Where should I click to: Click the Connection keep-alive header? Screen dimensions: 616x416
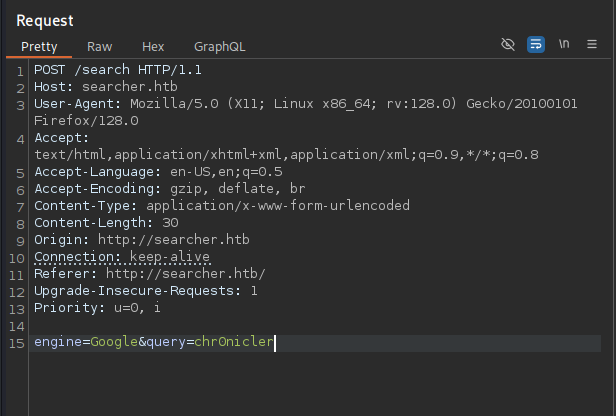[122, 257]
